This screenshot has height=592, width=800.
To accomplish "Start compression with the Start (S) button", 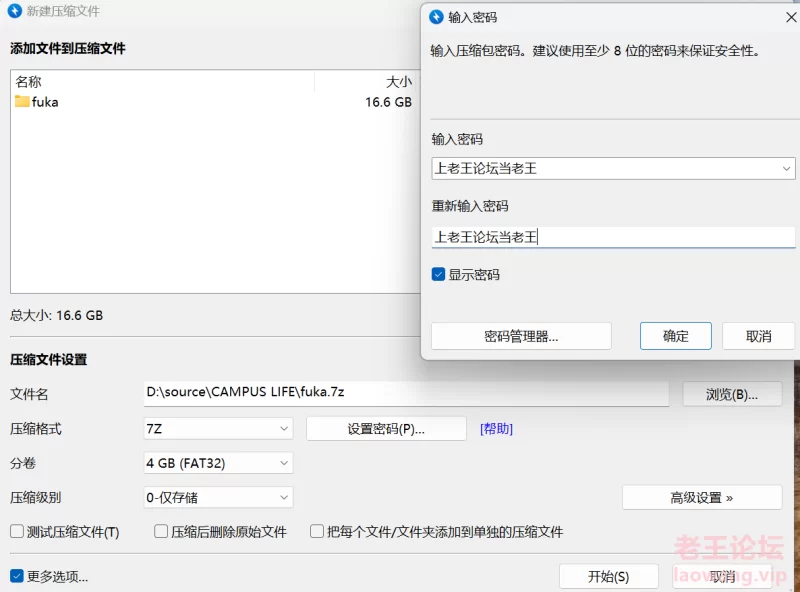I will coord(609,576).
